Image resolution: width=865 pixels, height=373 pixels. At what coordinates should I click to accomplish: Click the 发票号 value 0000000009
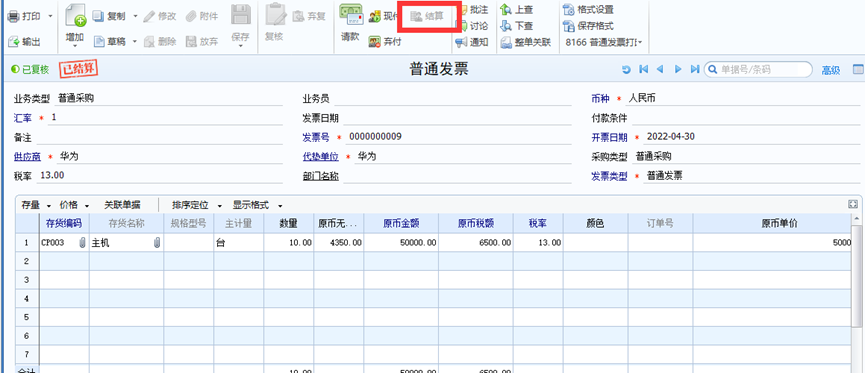click(x=376, y=136)
